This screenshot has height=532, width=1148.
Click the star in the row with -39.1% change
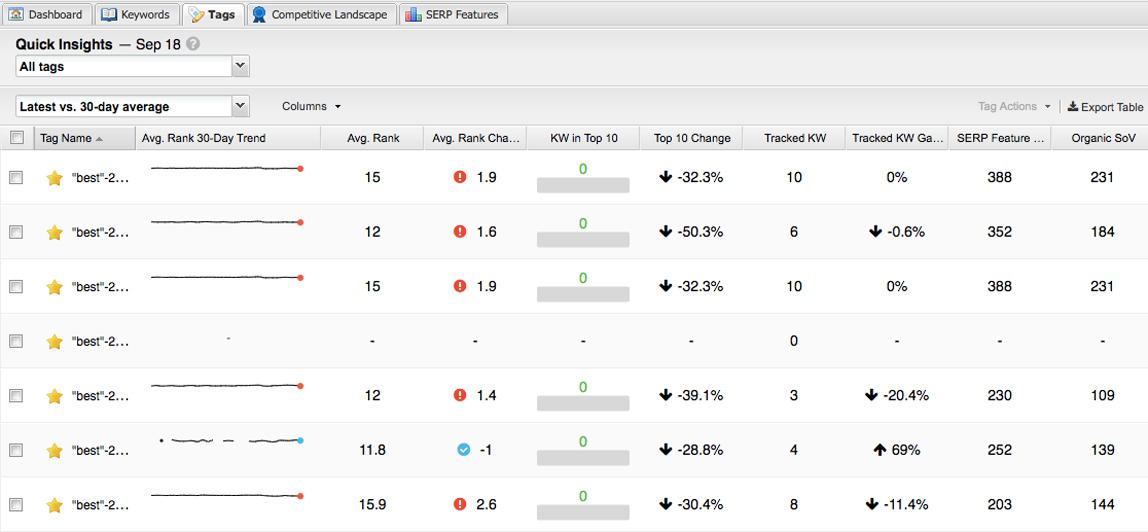54,396
